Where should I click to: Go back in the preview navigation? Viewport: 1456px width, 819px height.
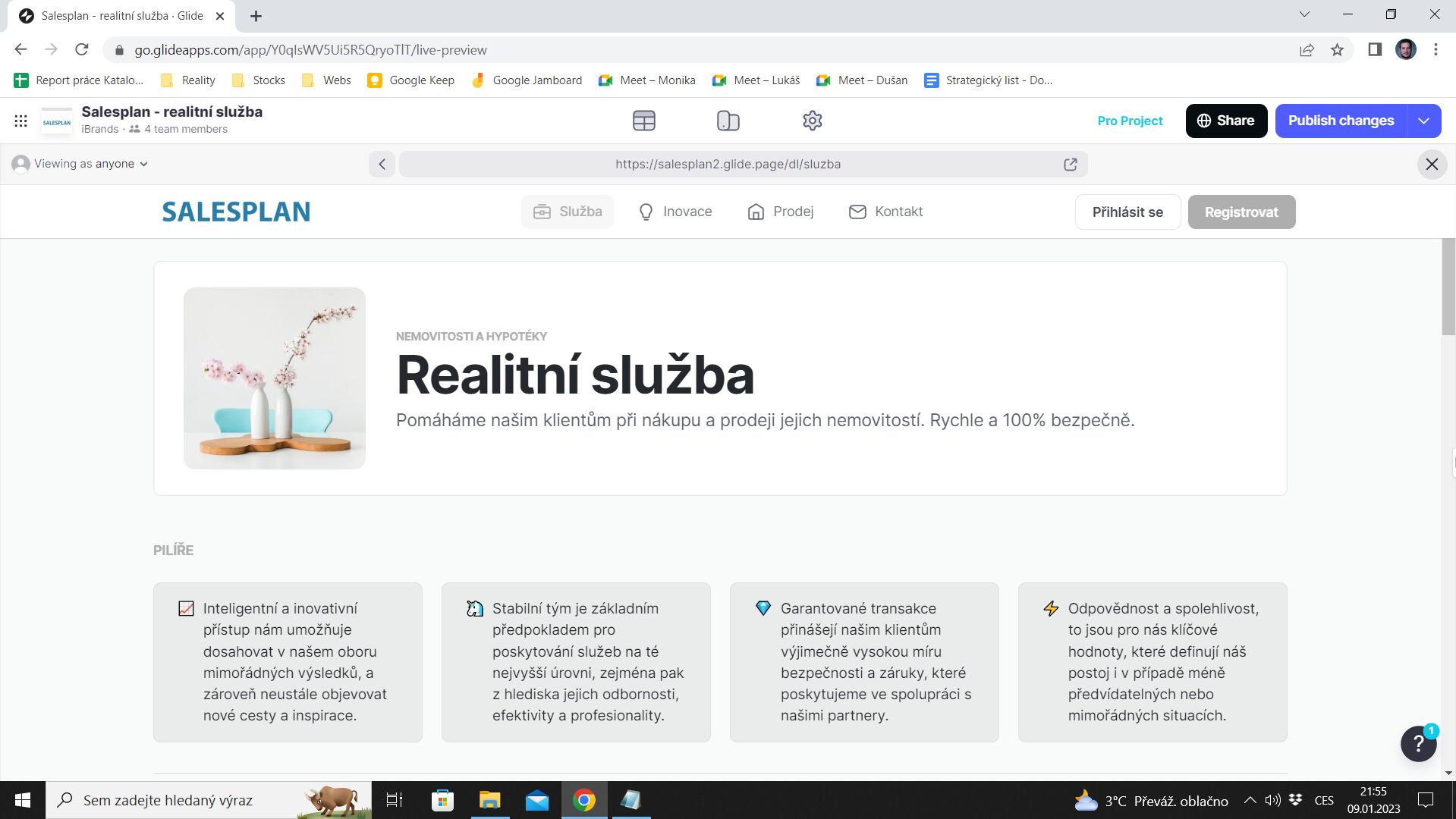coord(382,164)
